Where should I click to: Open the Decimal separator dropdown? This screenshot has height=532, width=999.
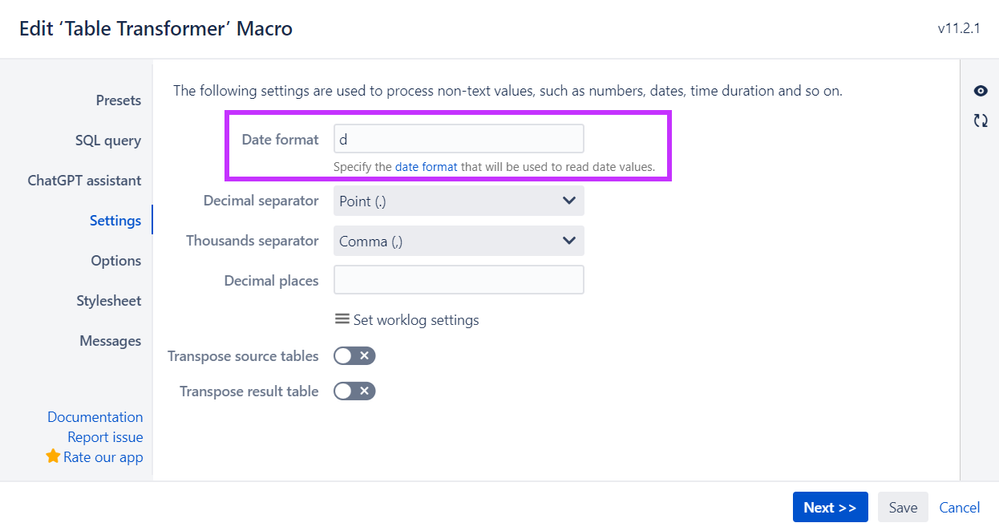click(459, 201)
